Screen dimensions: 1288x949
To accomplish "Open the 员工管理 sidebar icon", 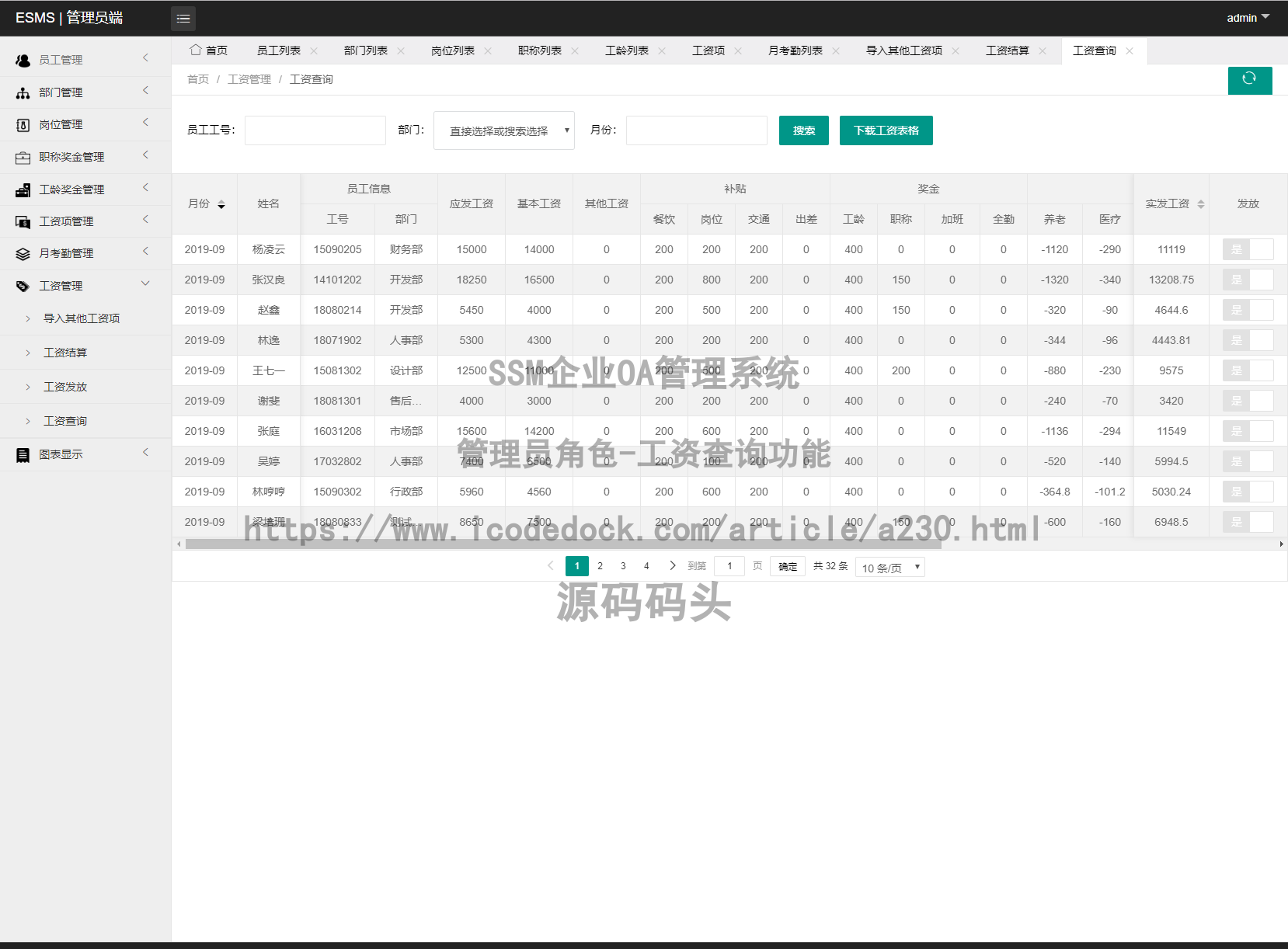I will (x=21, y=59).
